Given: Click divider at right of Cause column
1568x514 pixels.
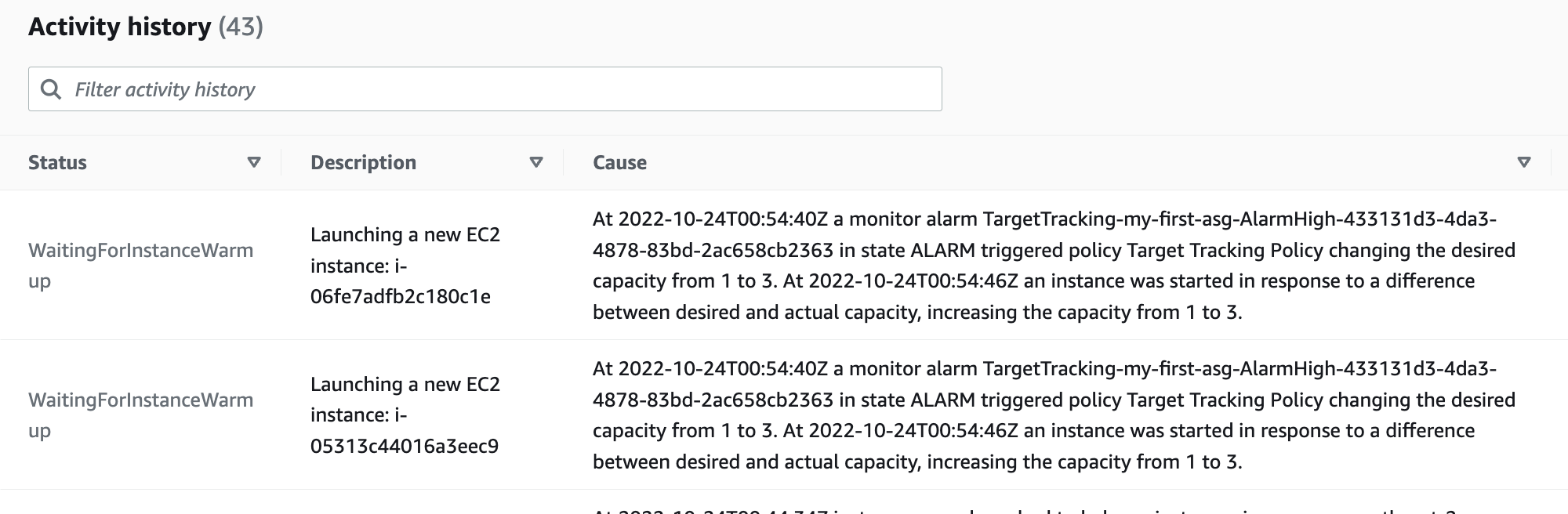Looking at the screenshot, I should click(1551, 162).
